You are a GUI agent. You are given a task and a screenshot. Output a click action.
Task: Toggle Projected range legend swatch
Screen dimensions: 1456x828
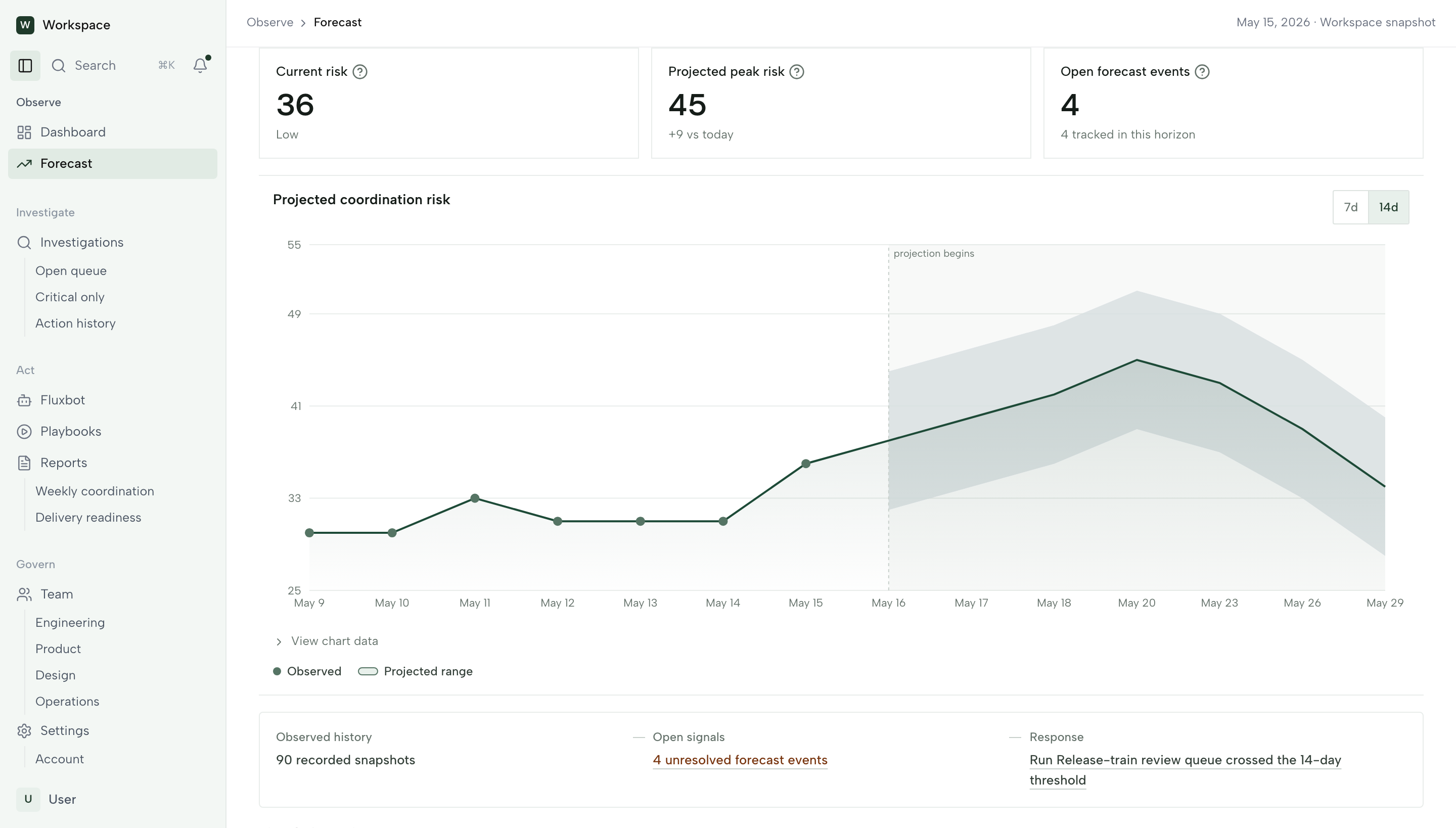point(368,671)
